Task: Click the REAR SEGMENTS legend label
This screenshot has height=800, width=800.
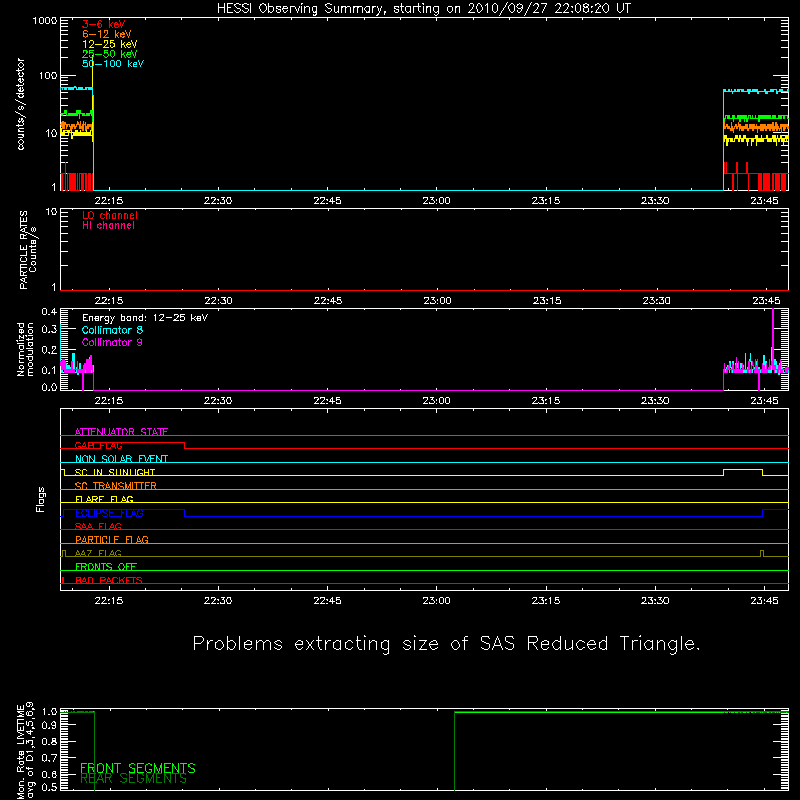Action: pos(134,779)
